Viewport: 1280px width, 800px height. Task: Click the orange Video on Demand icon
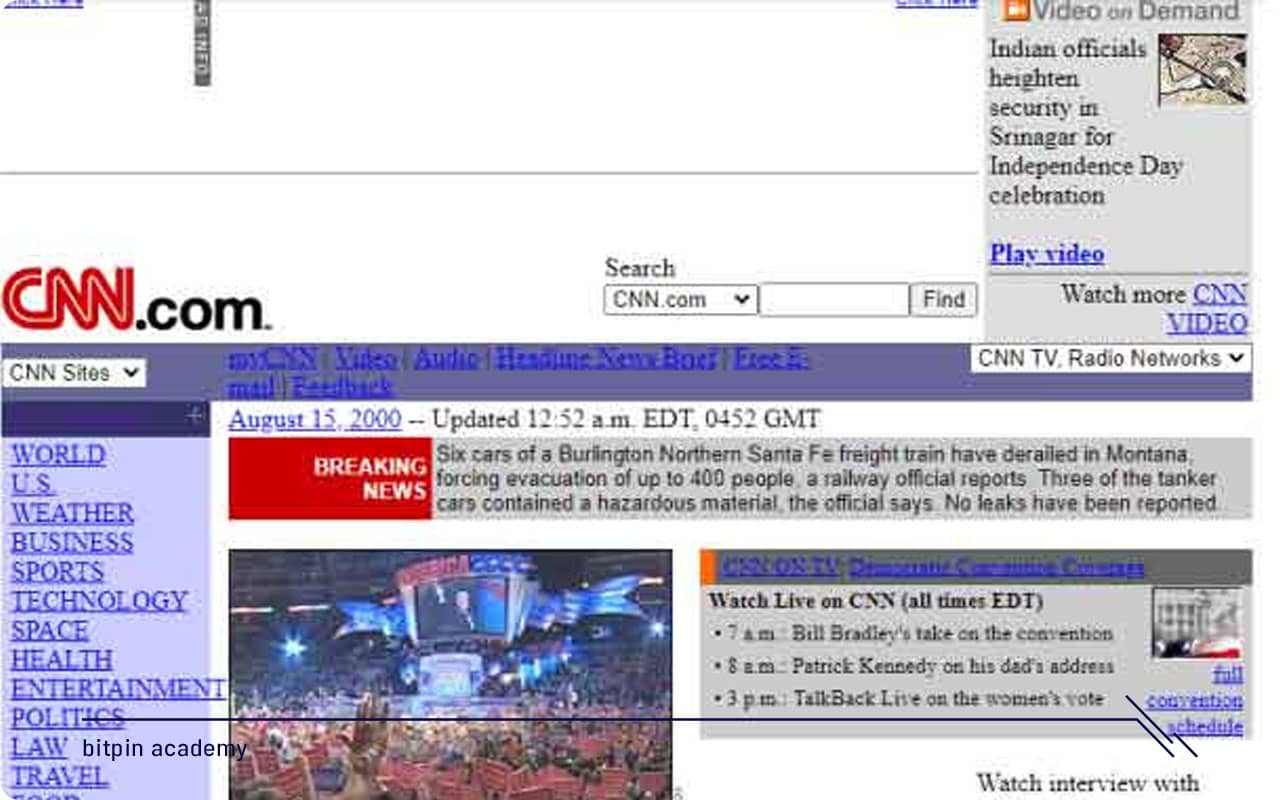1017,10
